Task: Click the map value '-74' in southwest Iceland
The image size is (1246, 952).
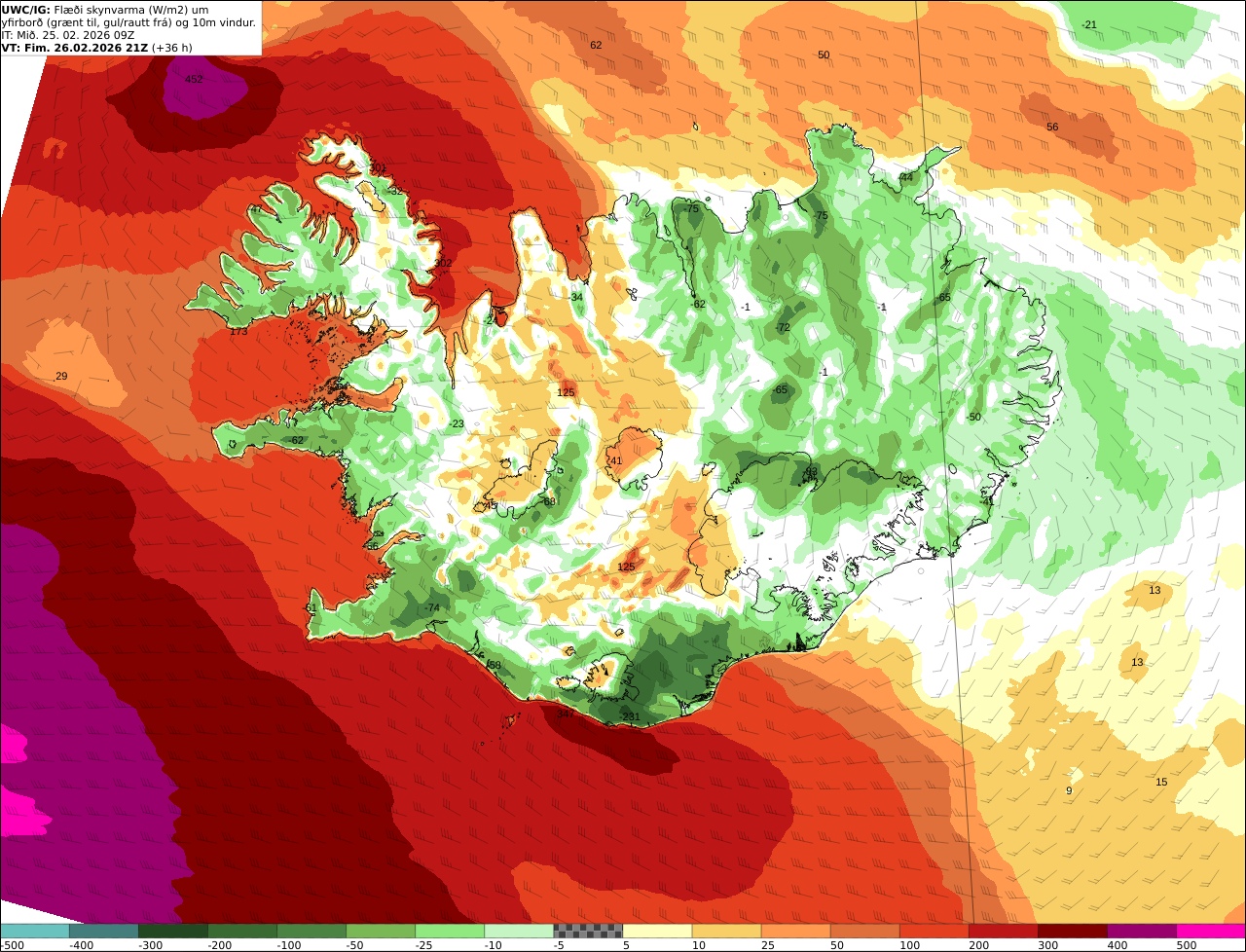Action: pyautogui.click(x=431, y=608)
